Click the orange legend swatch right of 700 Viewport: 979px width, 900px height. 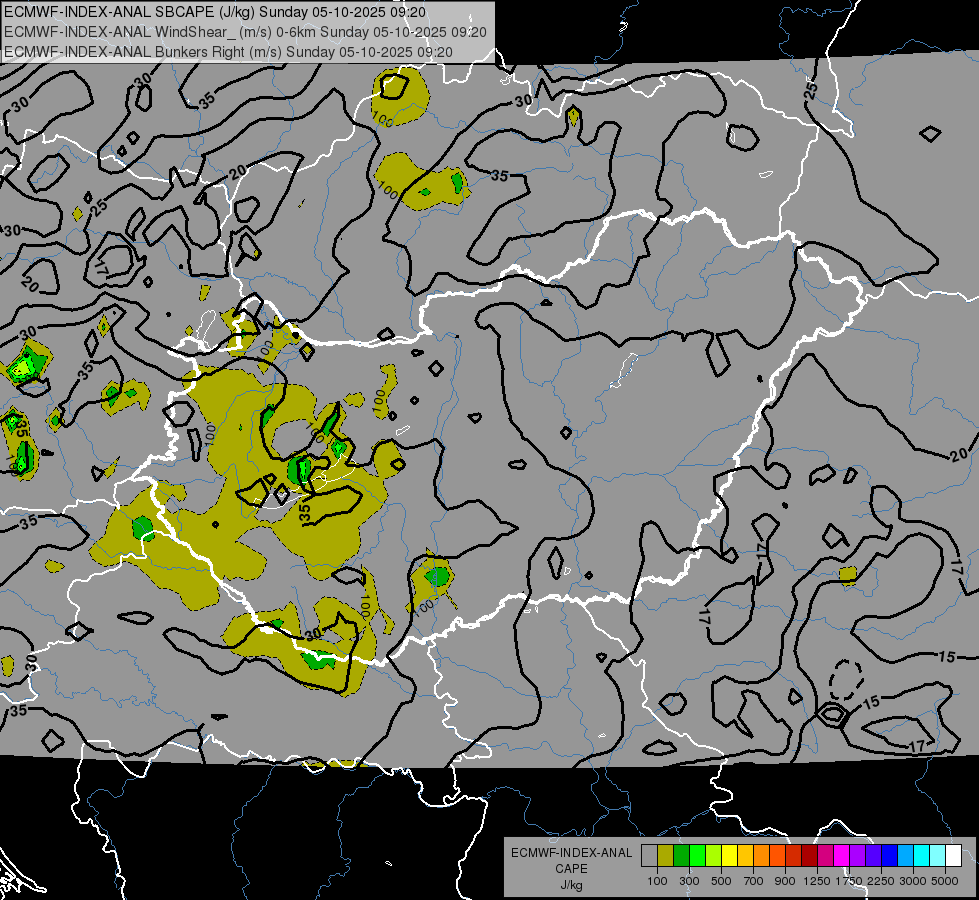(x=761, y=856)
